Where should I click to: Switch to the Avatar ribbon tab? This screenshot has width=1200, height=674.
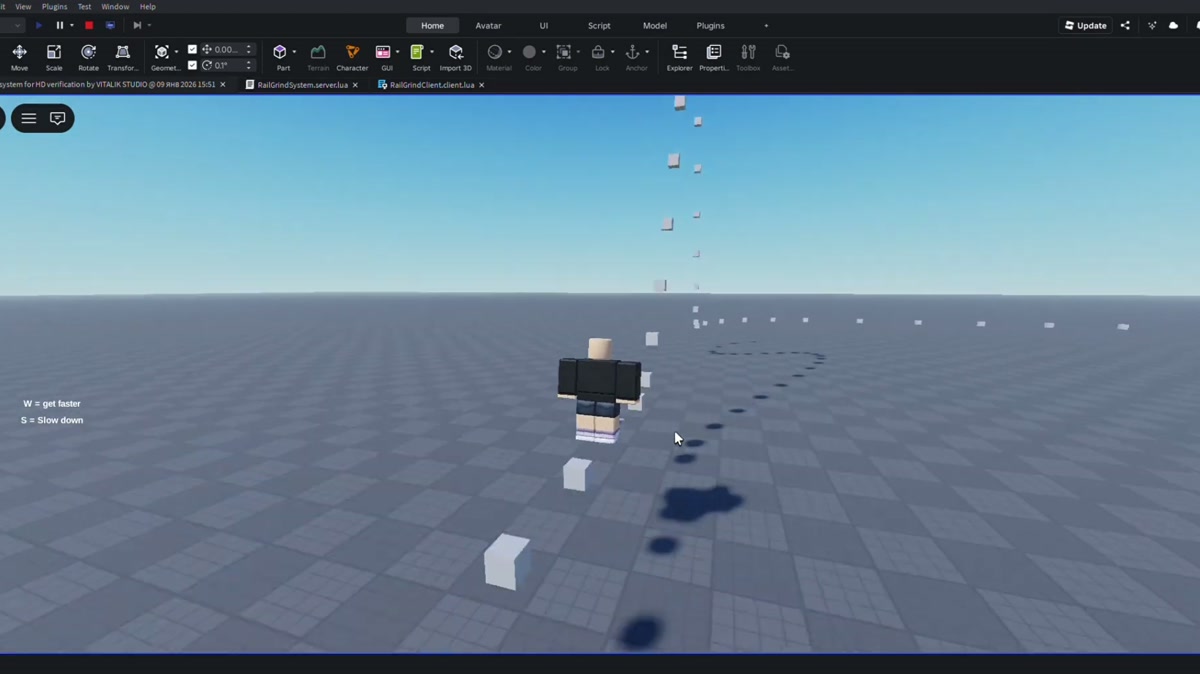pos(488,26)
